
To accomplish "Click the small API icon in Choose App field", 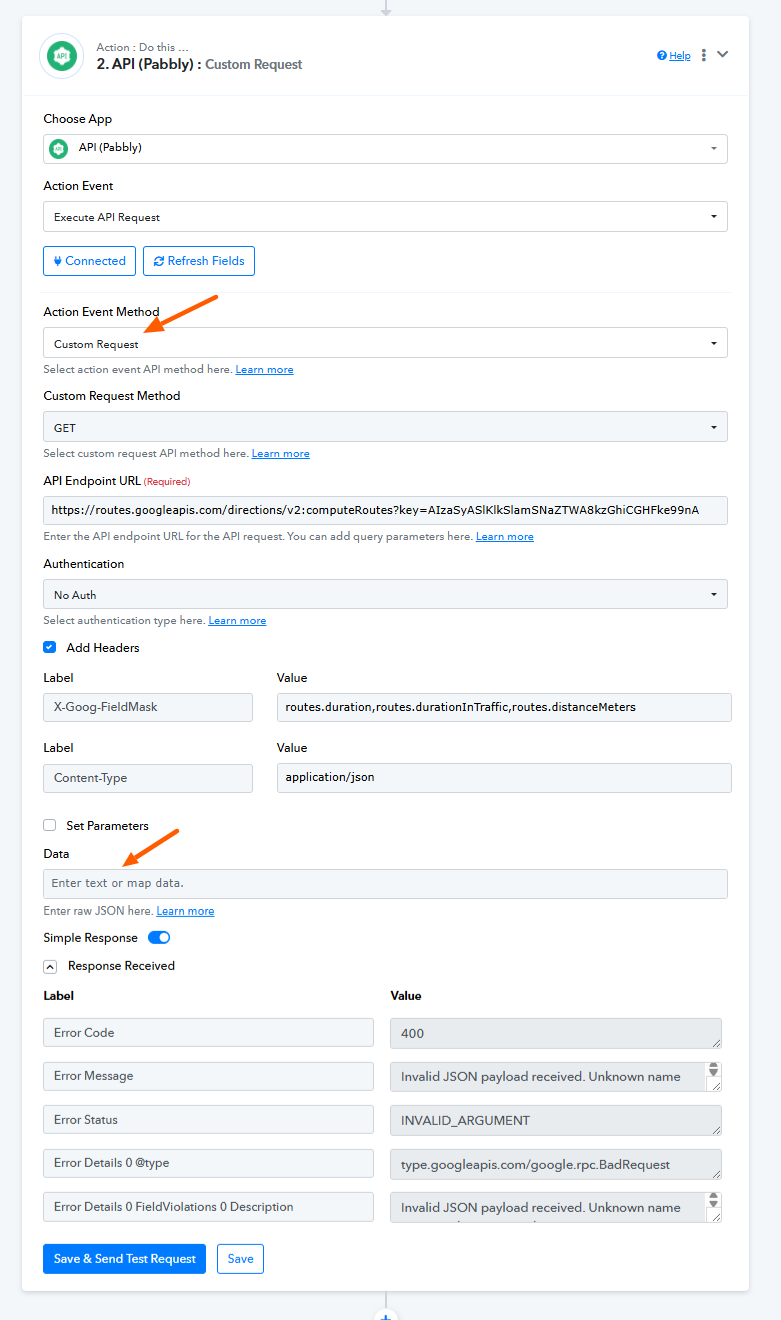I will [x=59, y=148].
